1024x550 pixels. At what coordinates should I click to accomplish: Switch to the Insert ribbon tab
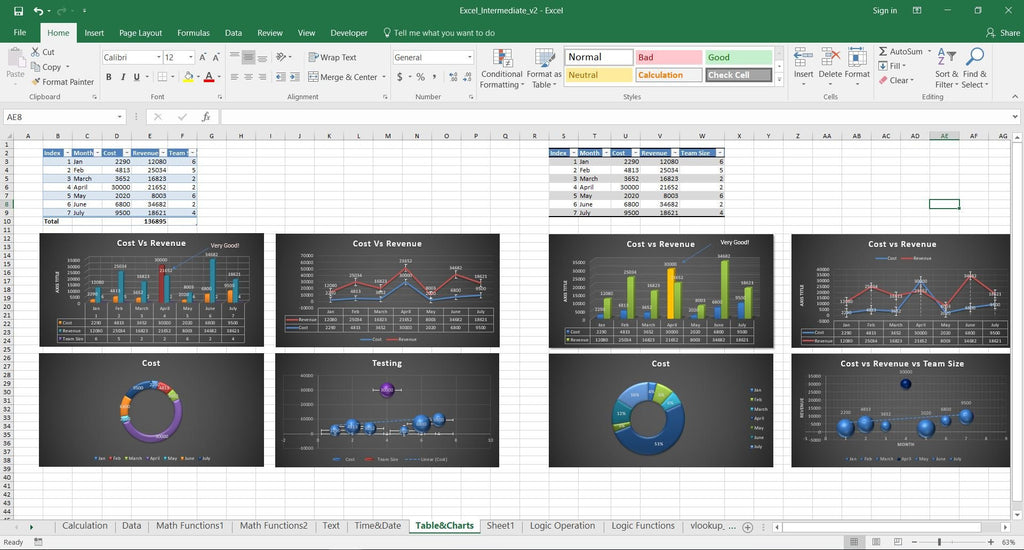point(94,33)
